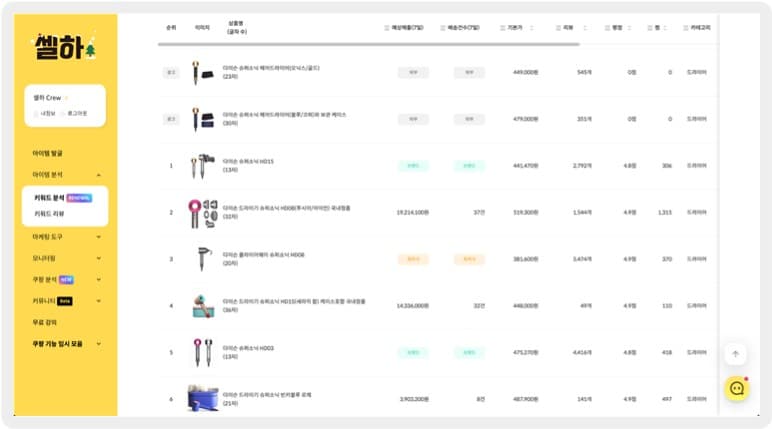Click the scroll-to-top arrow button

pos(736,354)
